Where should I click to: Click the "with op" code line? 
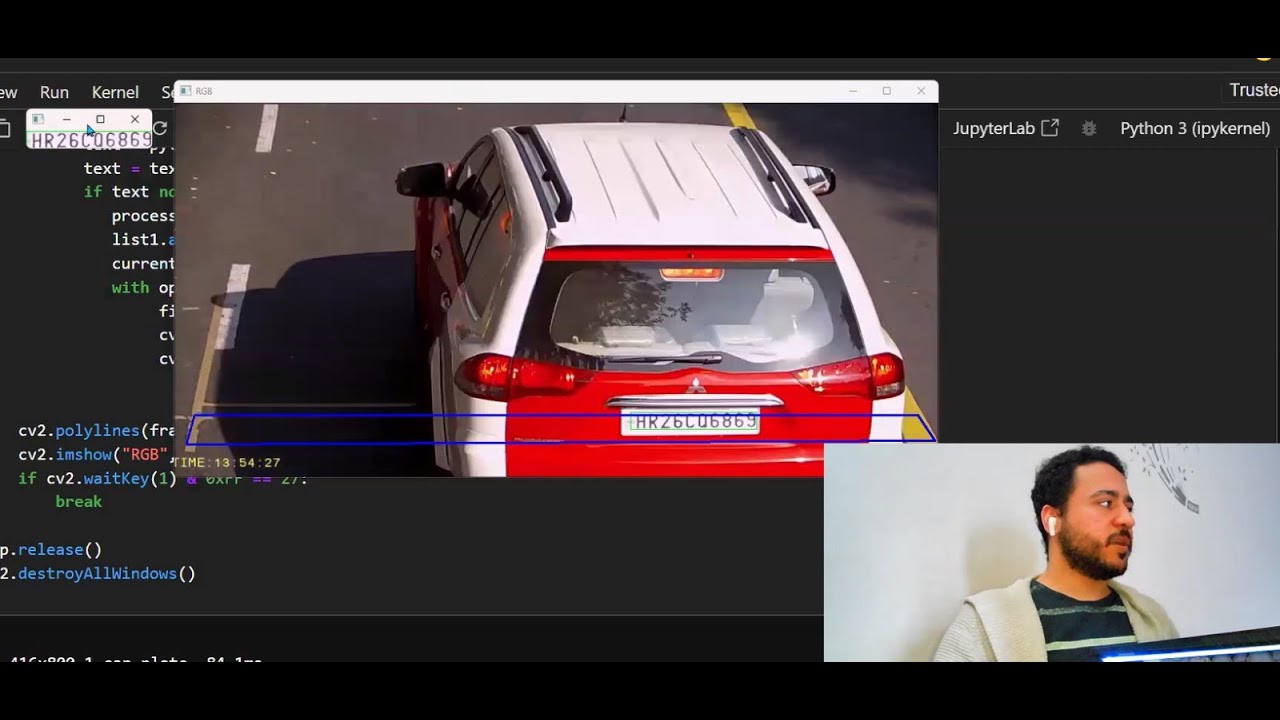(x=143, y=288)
